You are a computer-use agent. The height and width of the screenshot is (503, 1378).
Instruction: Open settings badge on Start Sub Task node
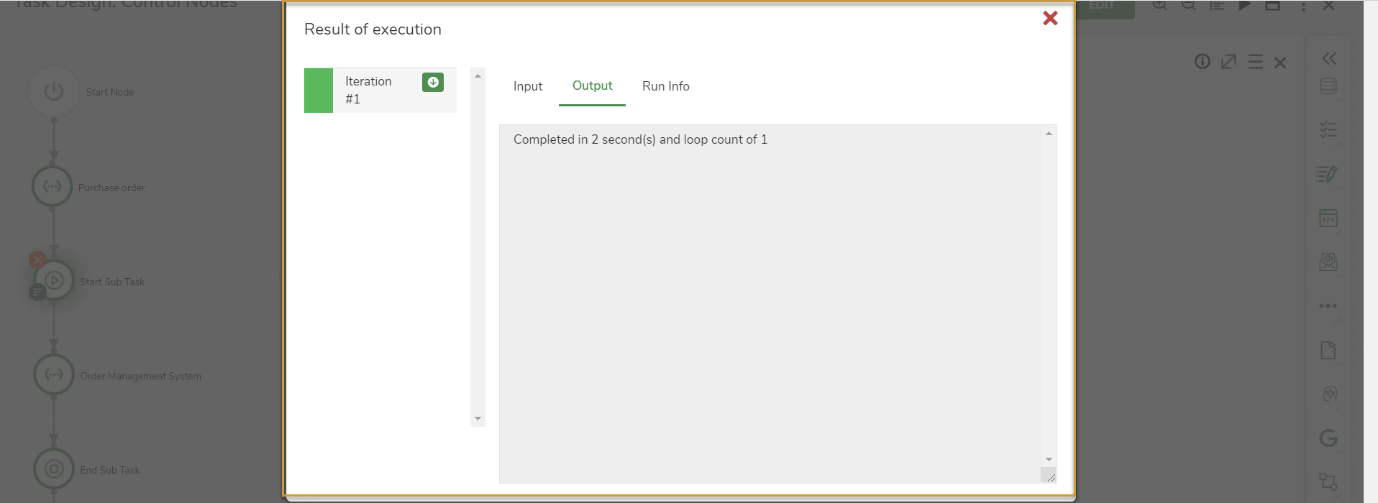pos(38,292)
